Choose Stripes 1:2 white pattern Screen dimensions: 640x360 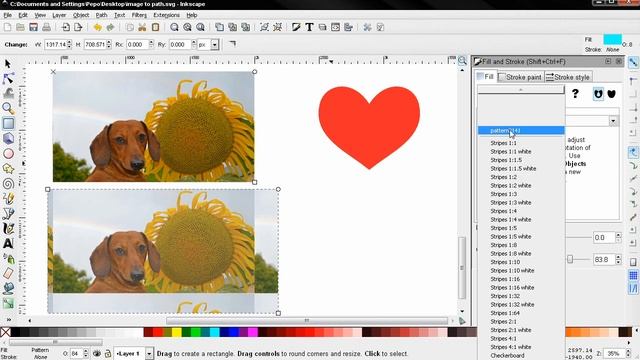tap(511, 186)
